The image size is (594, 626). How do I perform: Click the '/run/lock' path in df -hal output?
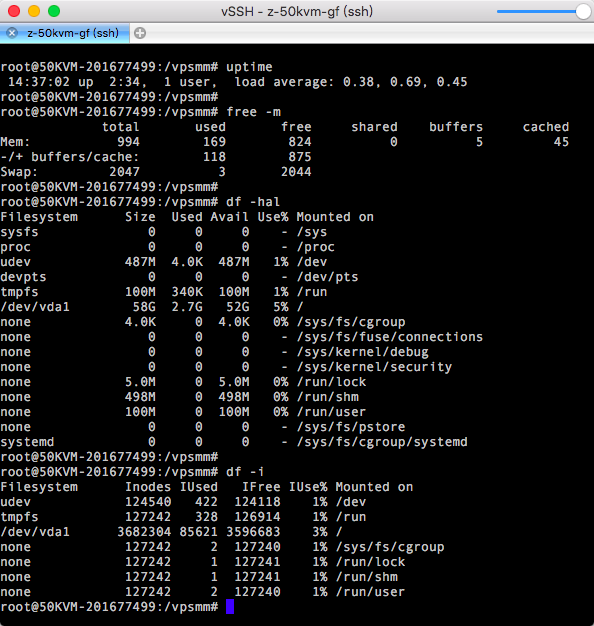pos(331,382)
